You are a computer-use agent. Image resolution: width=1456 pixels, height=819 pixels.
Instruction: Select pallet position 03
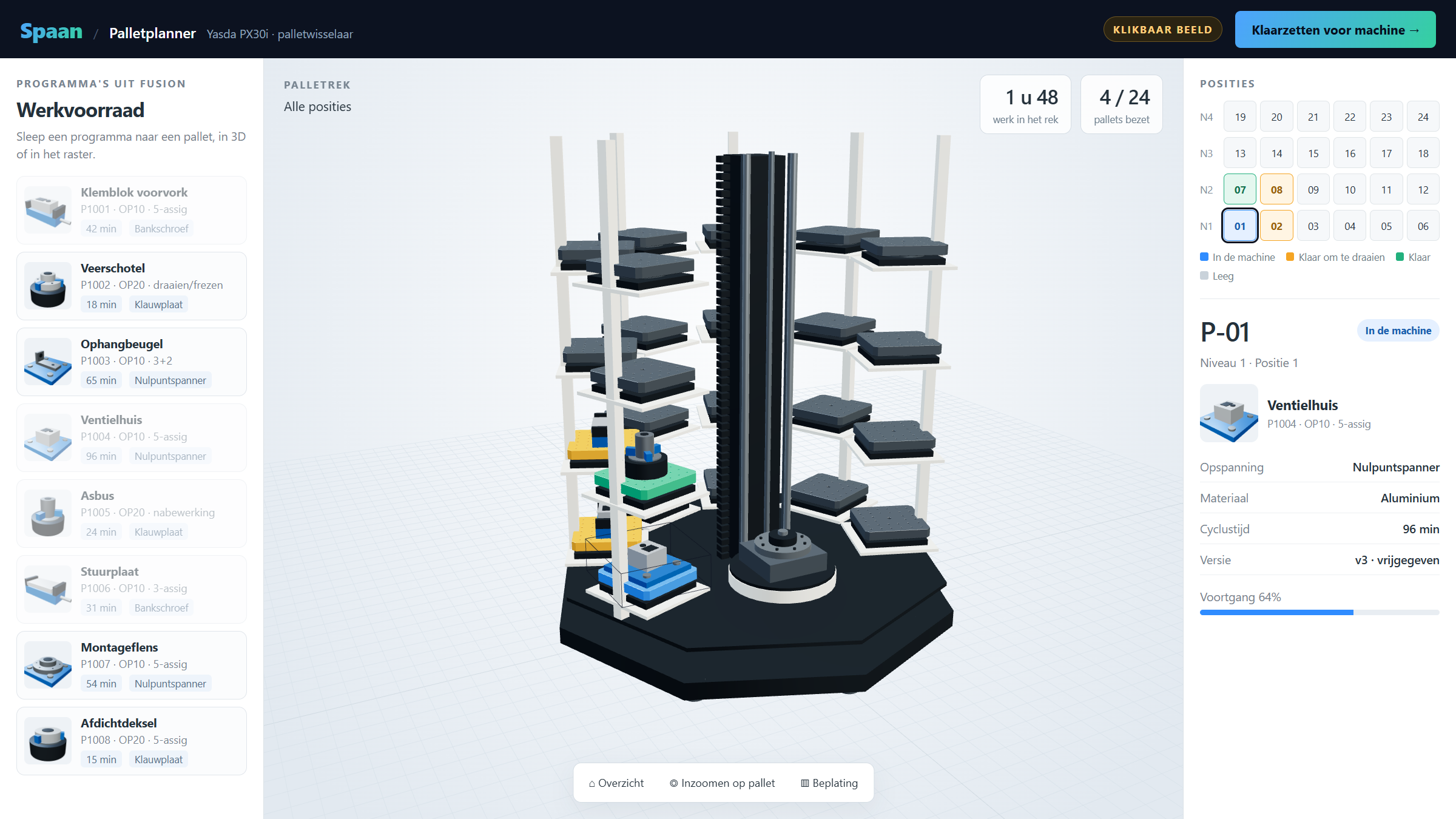(1313, 226)
